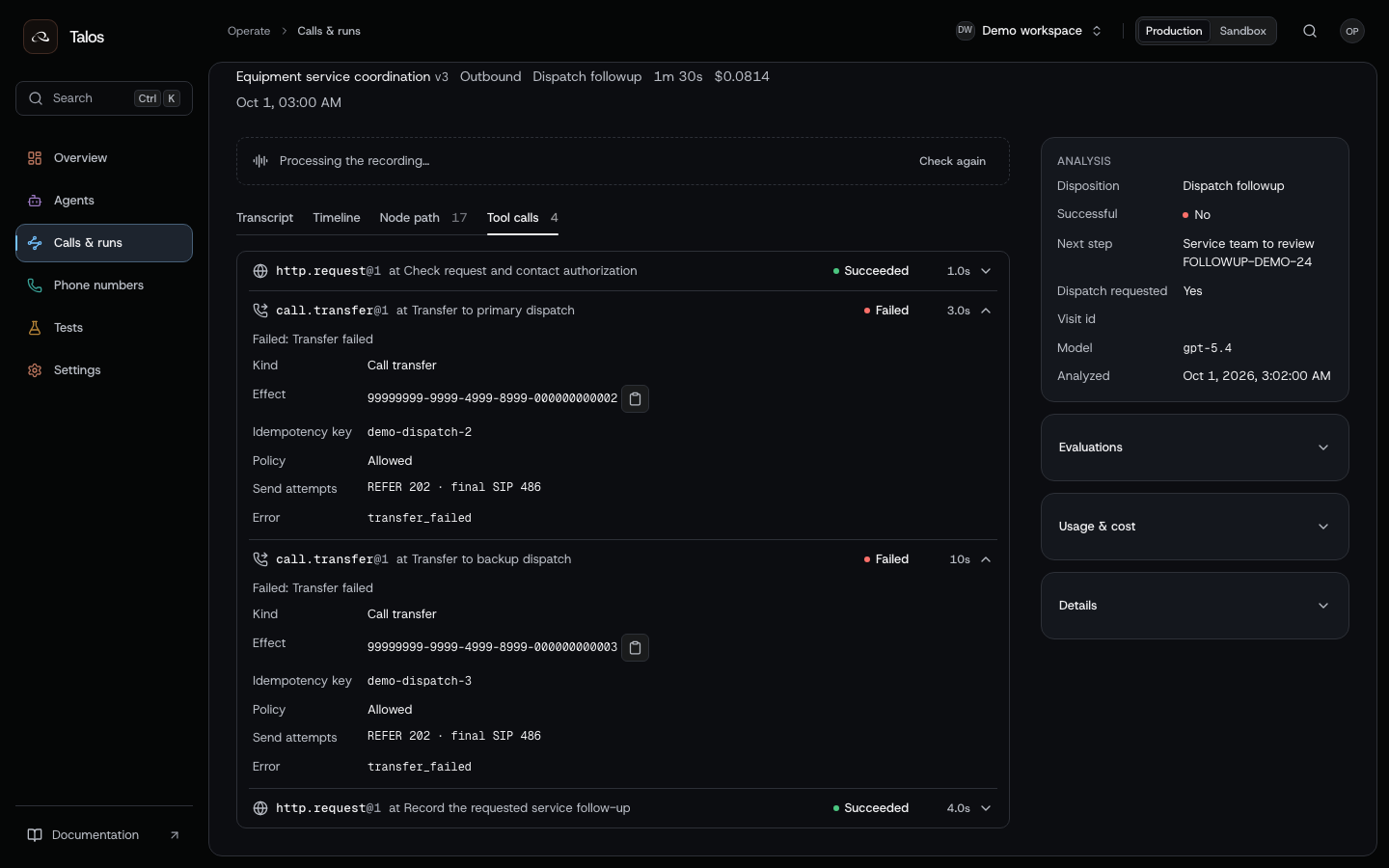Collapse the Transfer to backup dispatch row

(x=623, y=559)
